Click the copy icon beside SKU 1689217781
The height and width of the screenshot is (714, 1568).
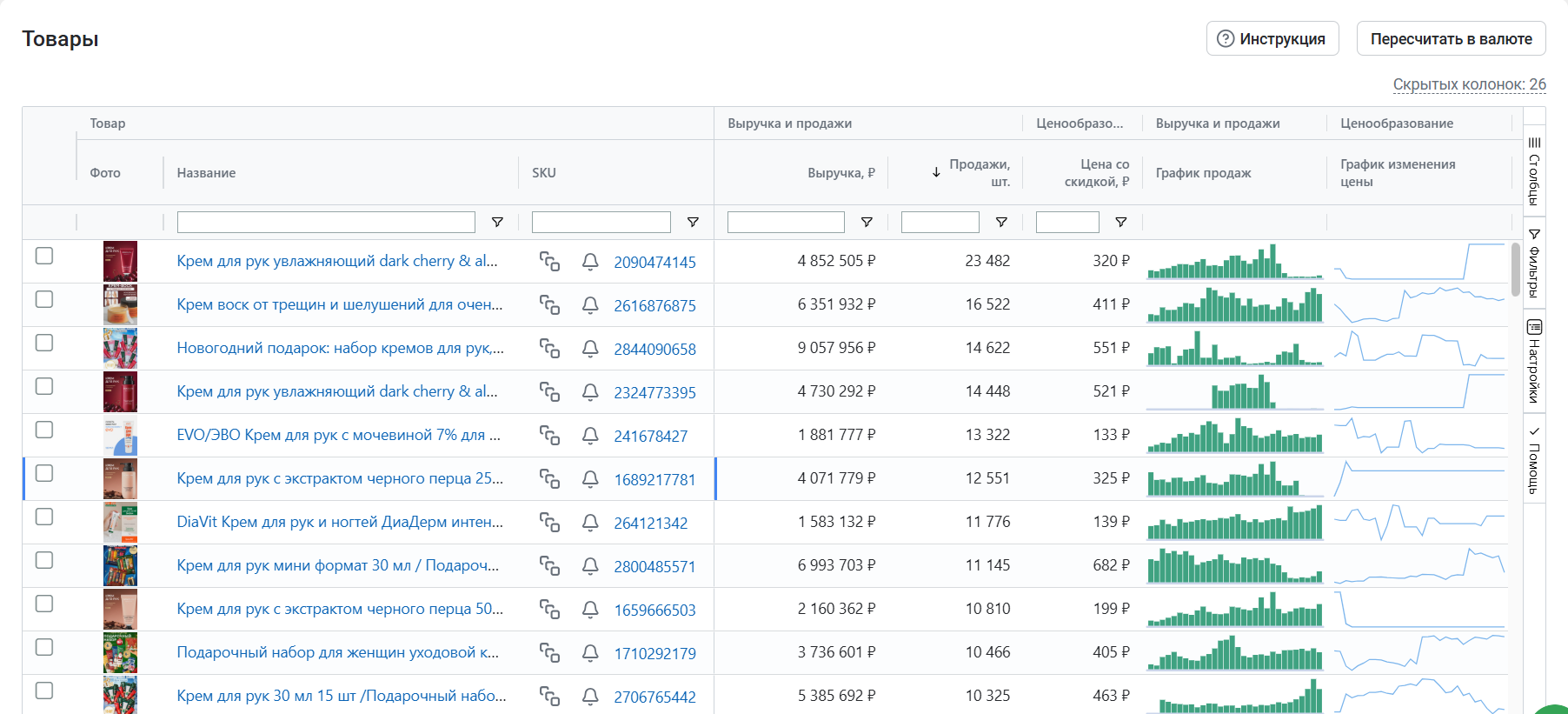coord(549,479)
